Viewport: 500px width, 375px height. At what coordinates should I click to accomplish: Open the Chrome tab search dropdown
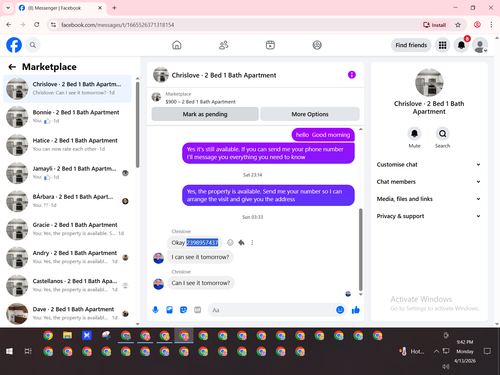(8, 8)
